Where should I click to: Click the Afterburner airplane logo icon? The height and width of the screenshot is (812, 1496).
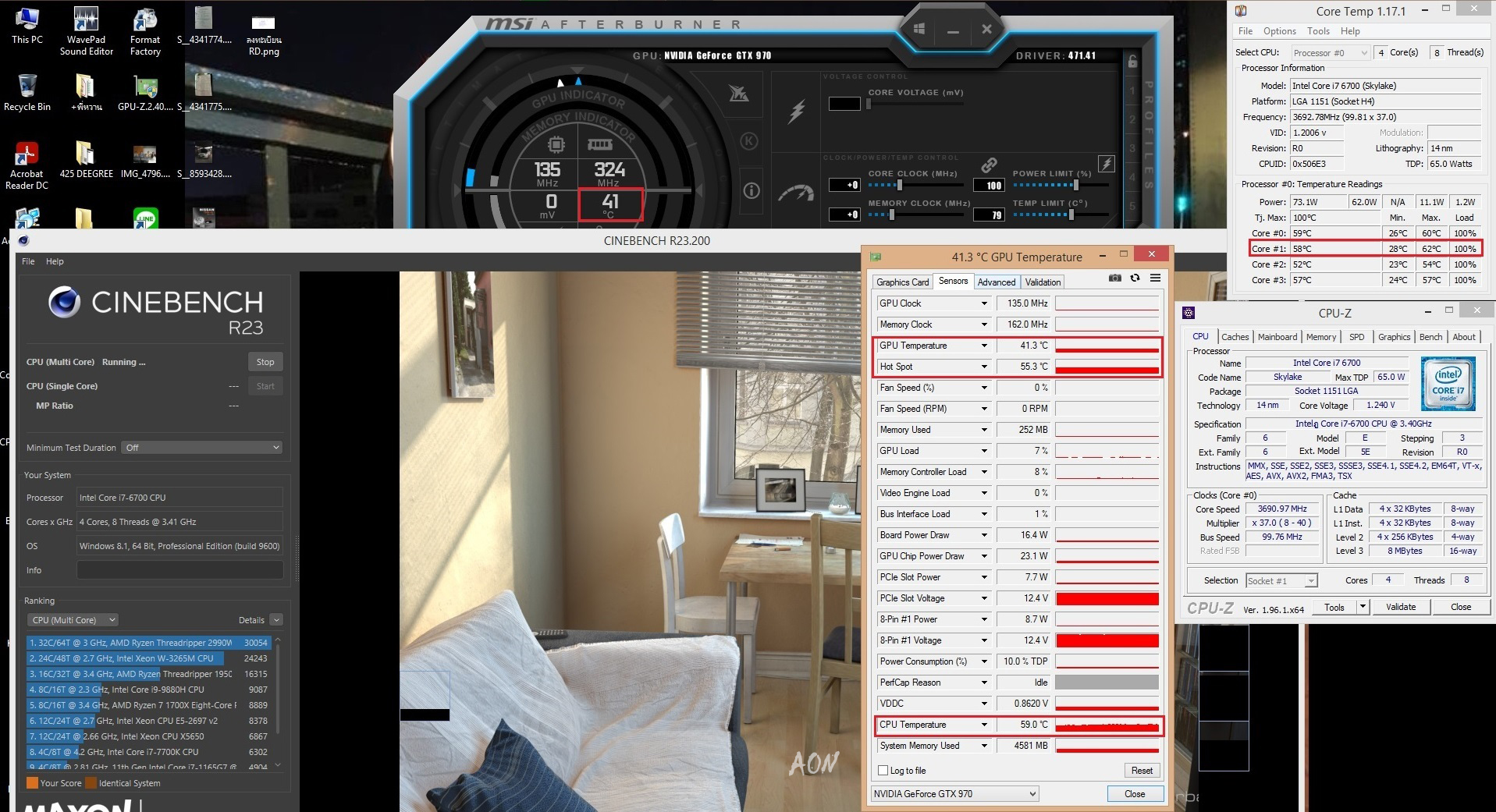pyautogui.click(x=738, y=94)
